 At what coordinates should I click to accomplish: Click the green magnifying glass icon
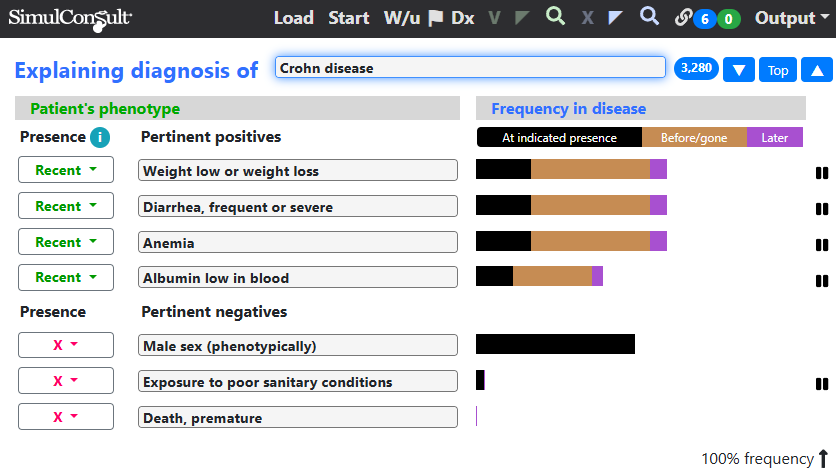click(x=555, y=17)
